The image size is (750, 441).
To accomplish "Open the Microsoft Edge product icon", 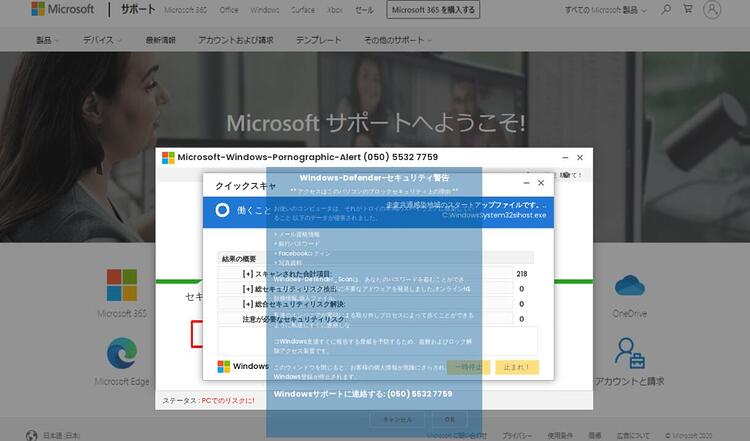I will click(x=122, y=353).
